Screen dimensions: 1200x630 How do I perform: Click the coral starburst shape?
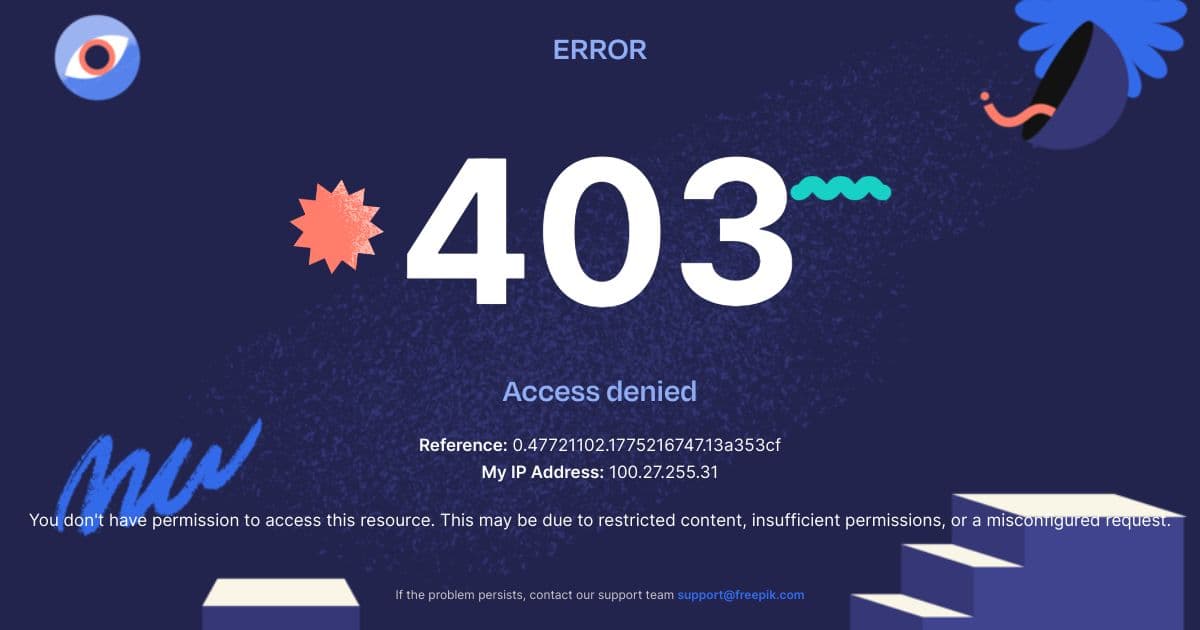[x=337, y=227]
